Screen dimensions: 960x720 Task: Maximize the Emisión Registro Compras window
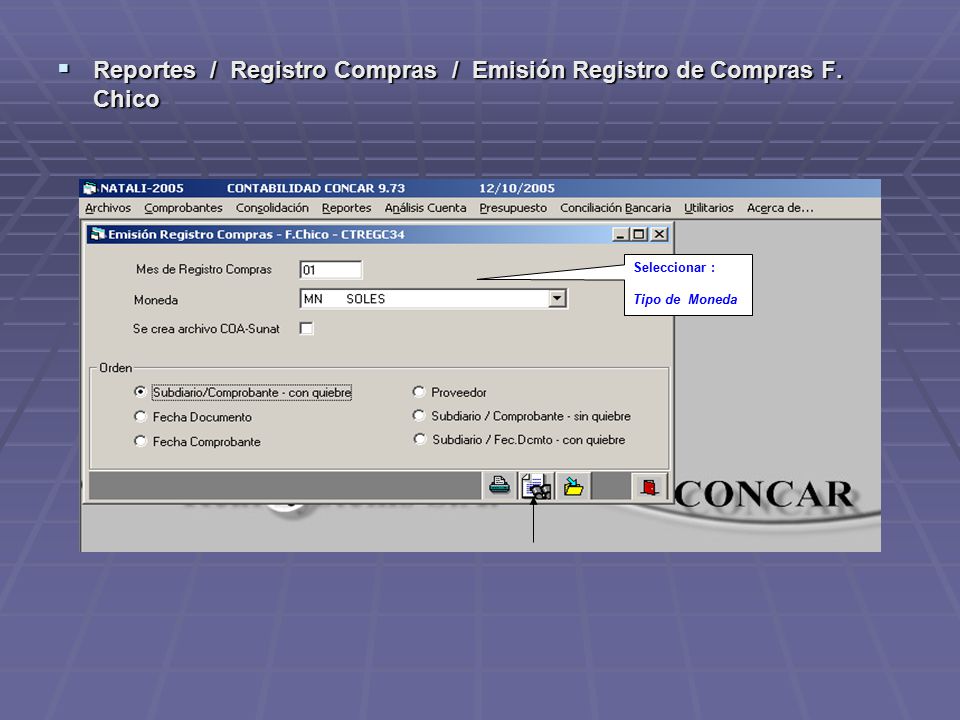(x=639, y=234)
